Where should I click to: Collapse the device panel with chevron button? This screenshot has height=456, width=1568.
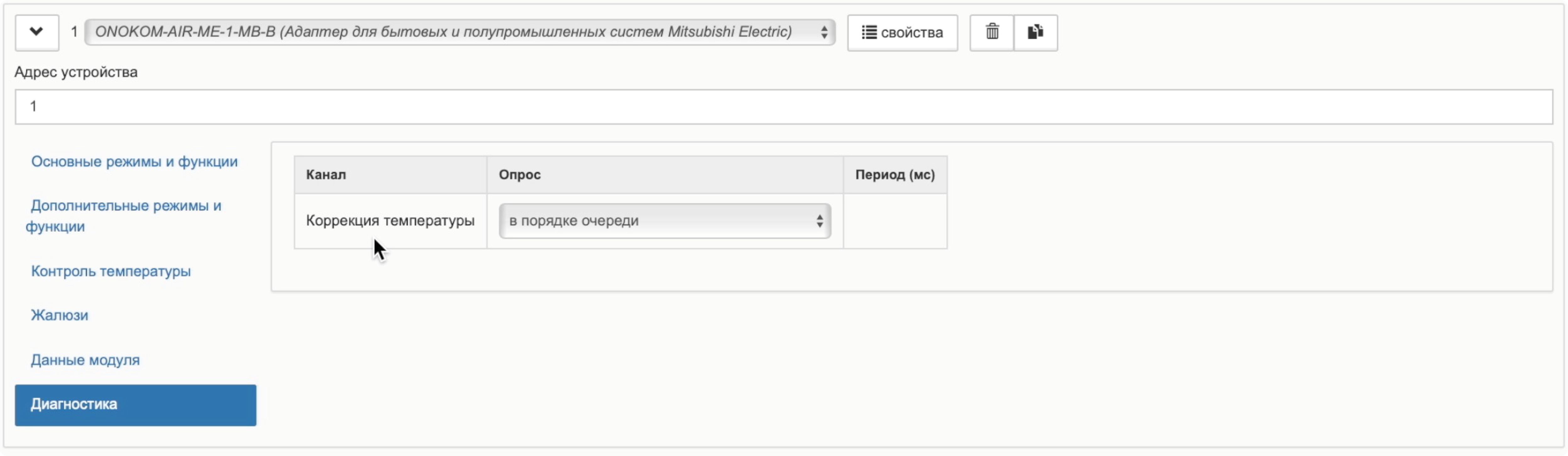pos(36,32)
